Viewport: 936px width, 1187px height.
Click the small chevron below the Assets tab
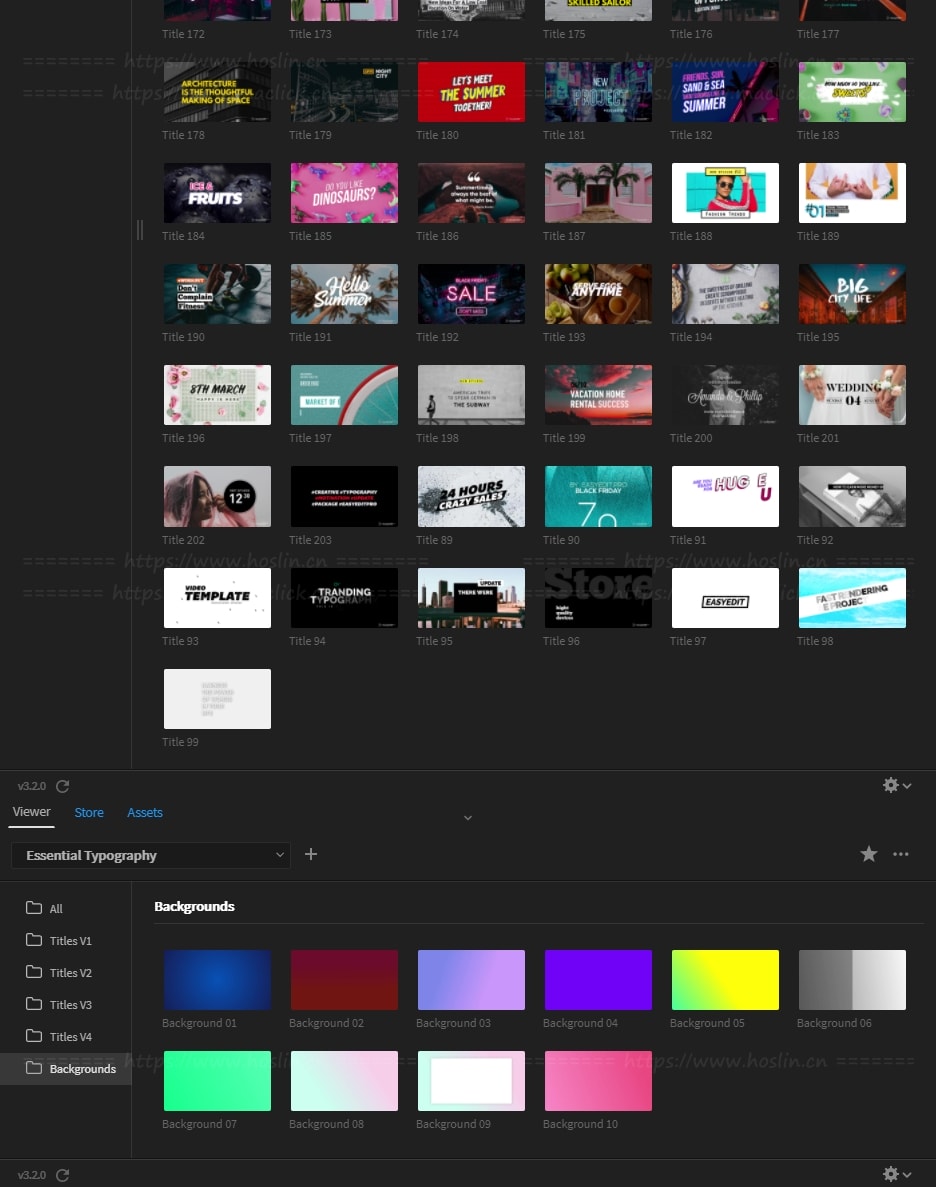[x=467, y=819]
